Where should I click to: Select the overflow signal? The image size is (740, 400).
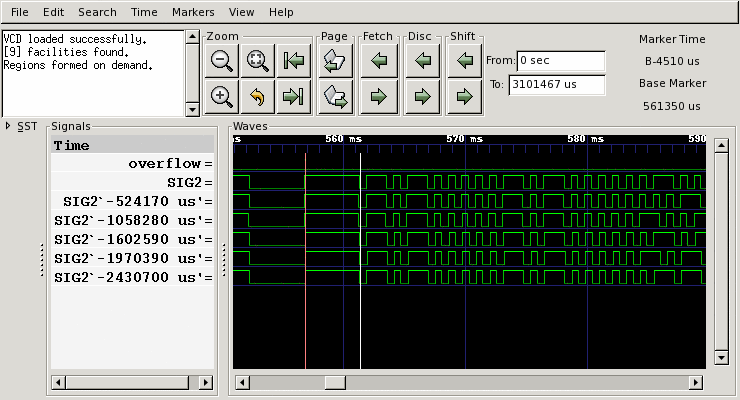click(132, 163)
